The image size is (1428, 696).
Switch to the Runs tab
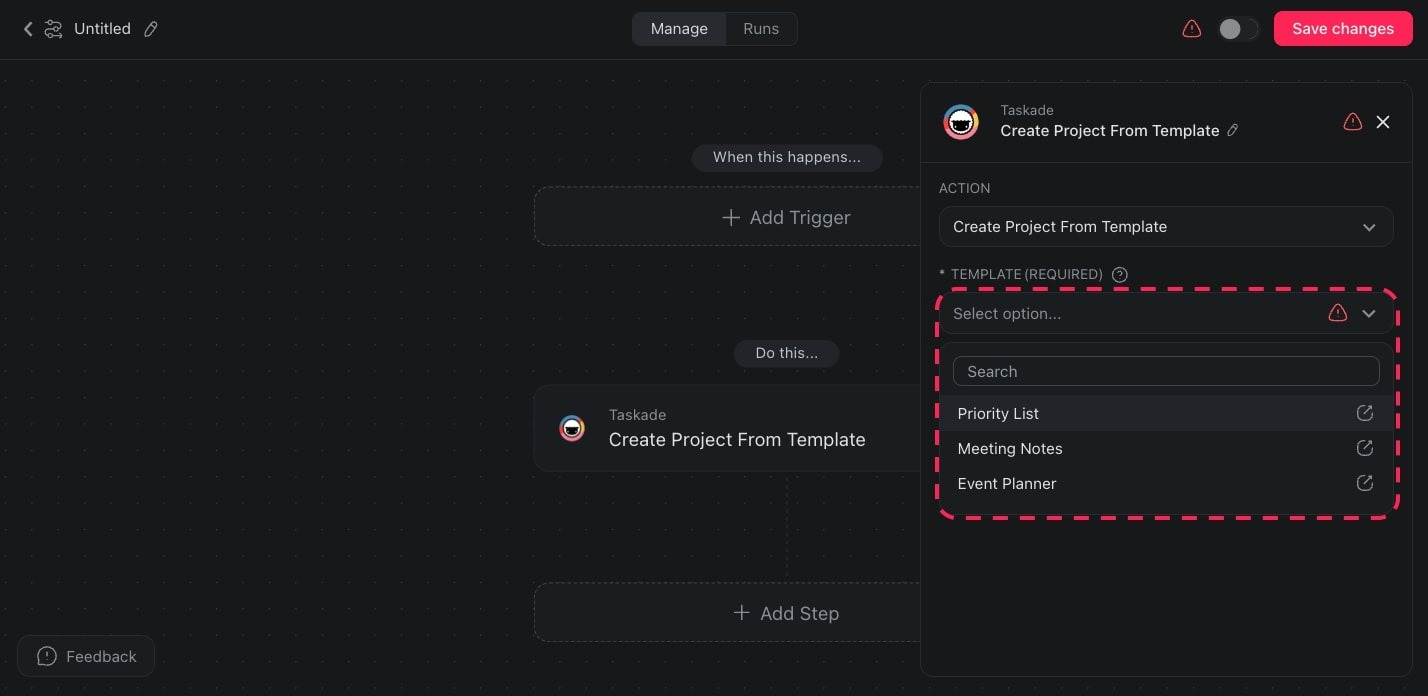pyautogui.click(x=760, y=29)
